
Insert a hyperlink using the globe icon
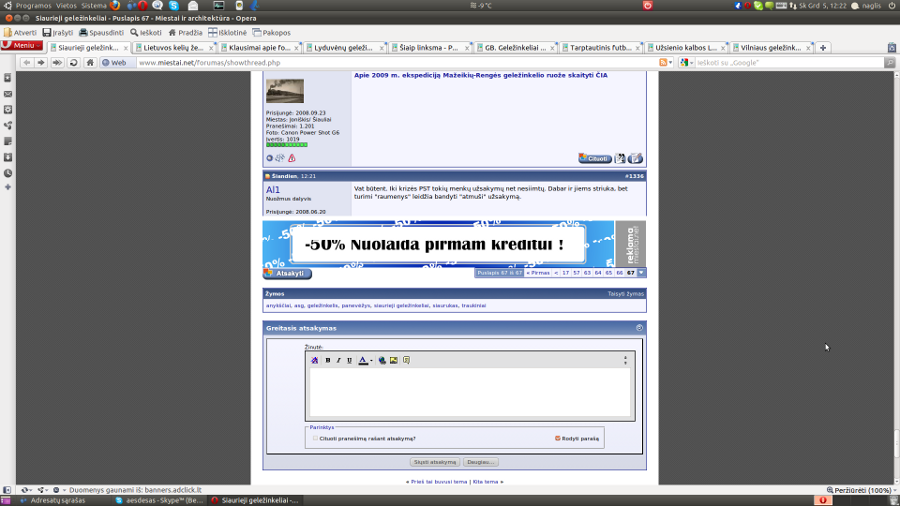click(382, 360)
